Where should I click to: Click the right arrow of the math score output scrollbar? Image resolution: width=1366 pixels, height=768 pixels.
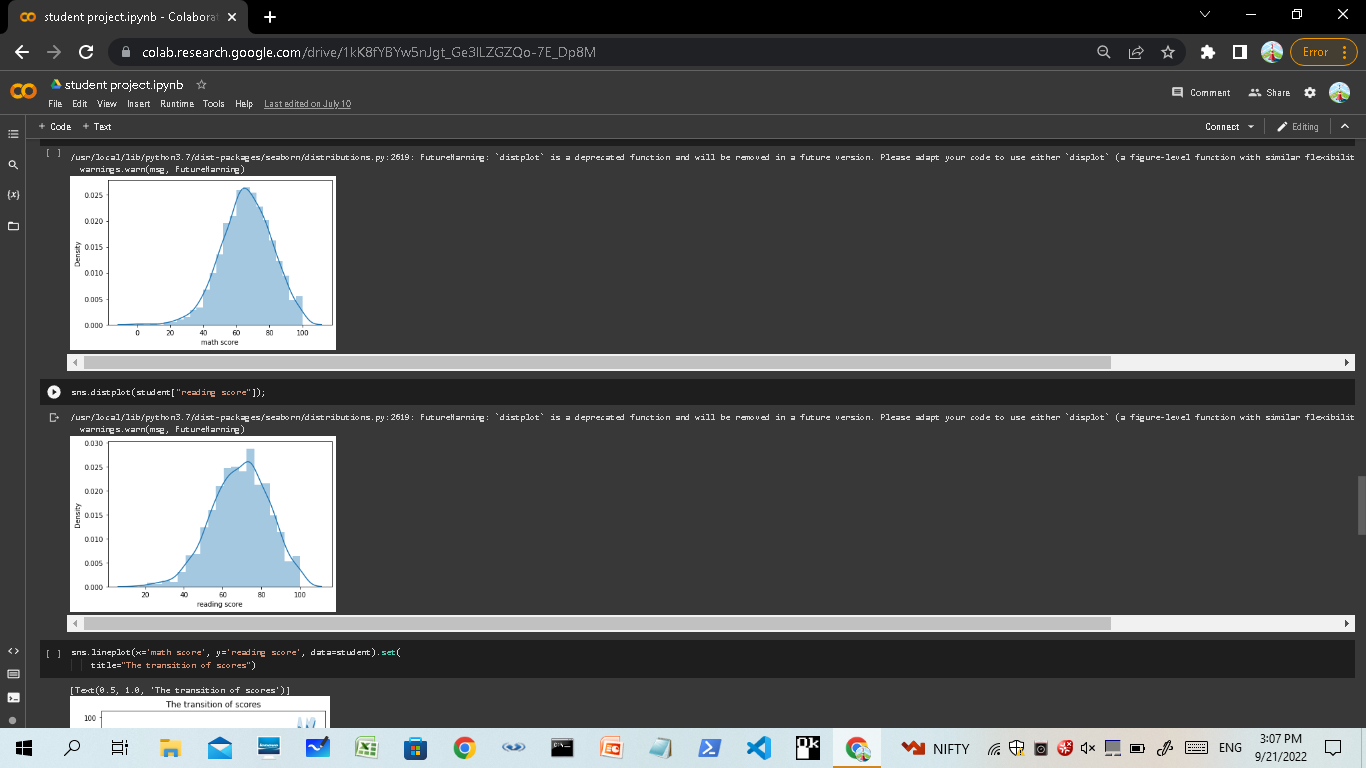1347,362
